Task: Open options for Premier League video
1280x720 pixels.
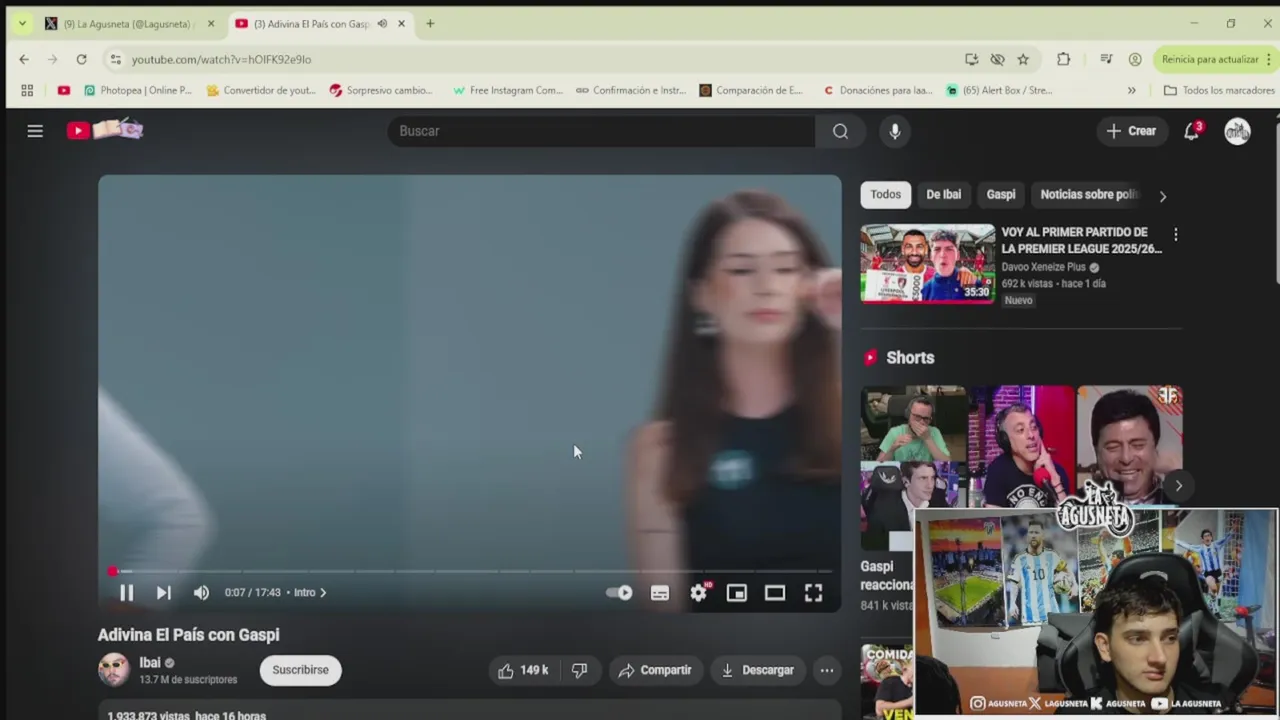Action: [1176, 234]
